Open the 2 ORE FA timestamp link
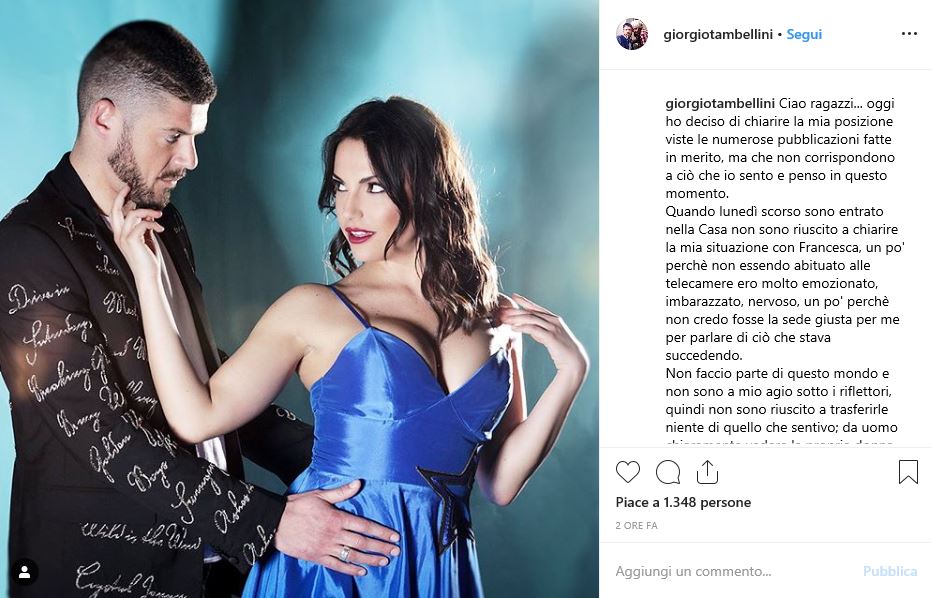 pos(636,525)
